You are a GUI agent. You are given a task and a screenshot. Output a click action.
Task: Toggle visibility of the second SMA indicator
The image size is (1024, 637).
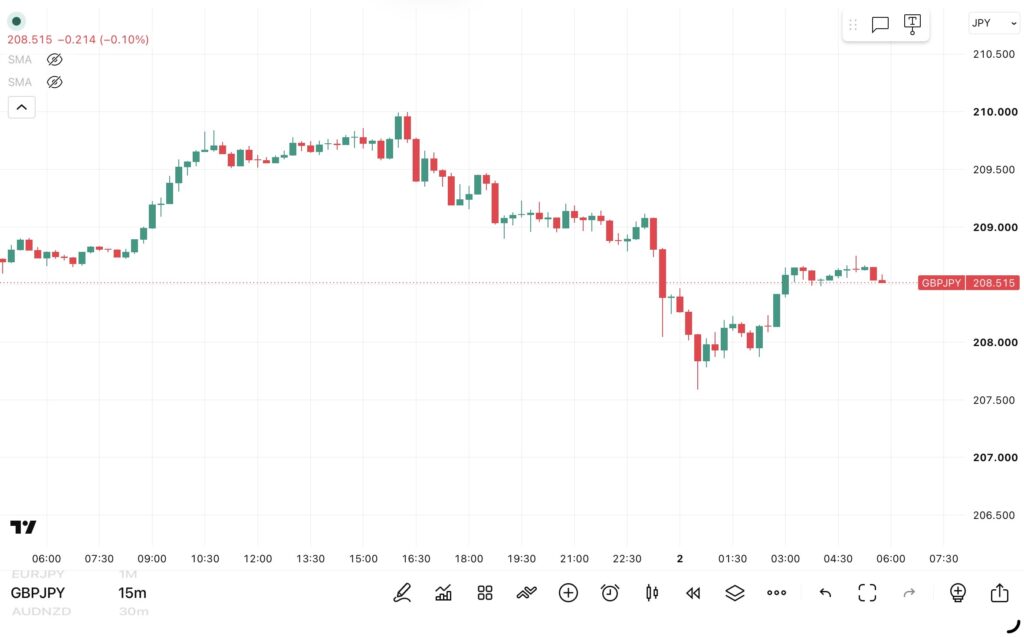(54, 82)
